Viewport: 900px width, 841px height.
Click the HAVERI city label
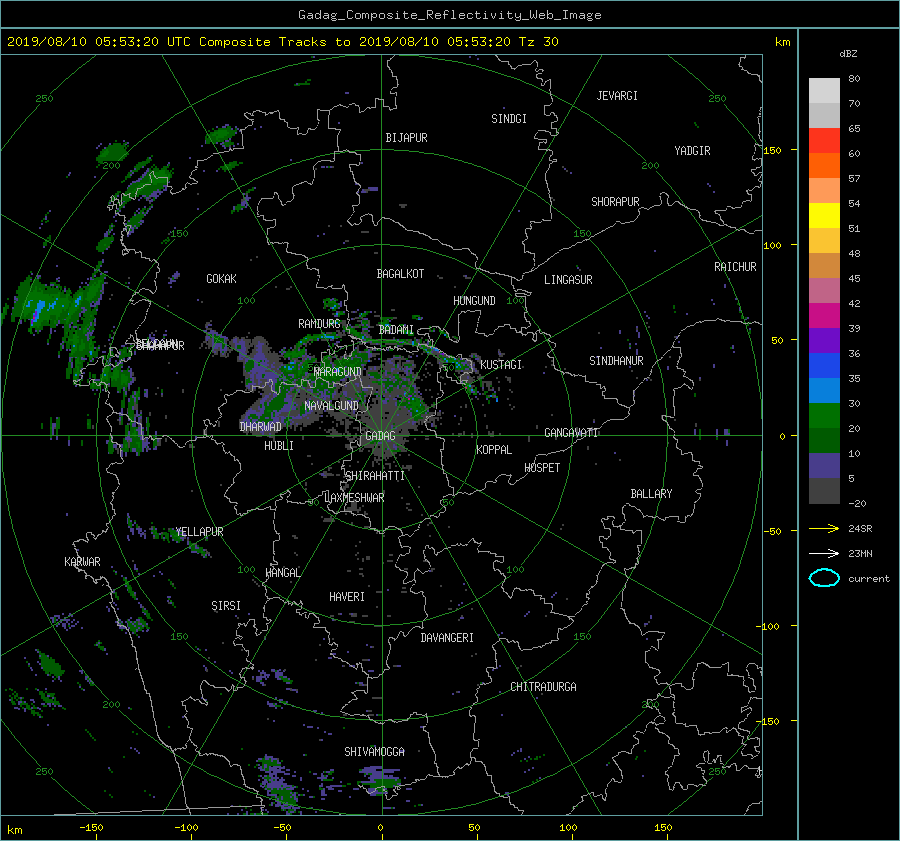click(347, 596)
